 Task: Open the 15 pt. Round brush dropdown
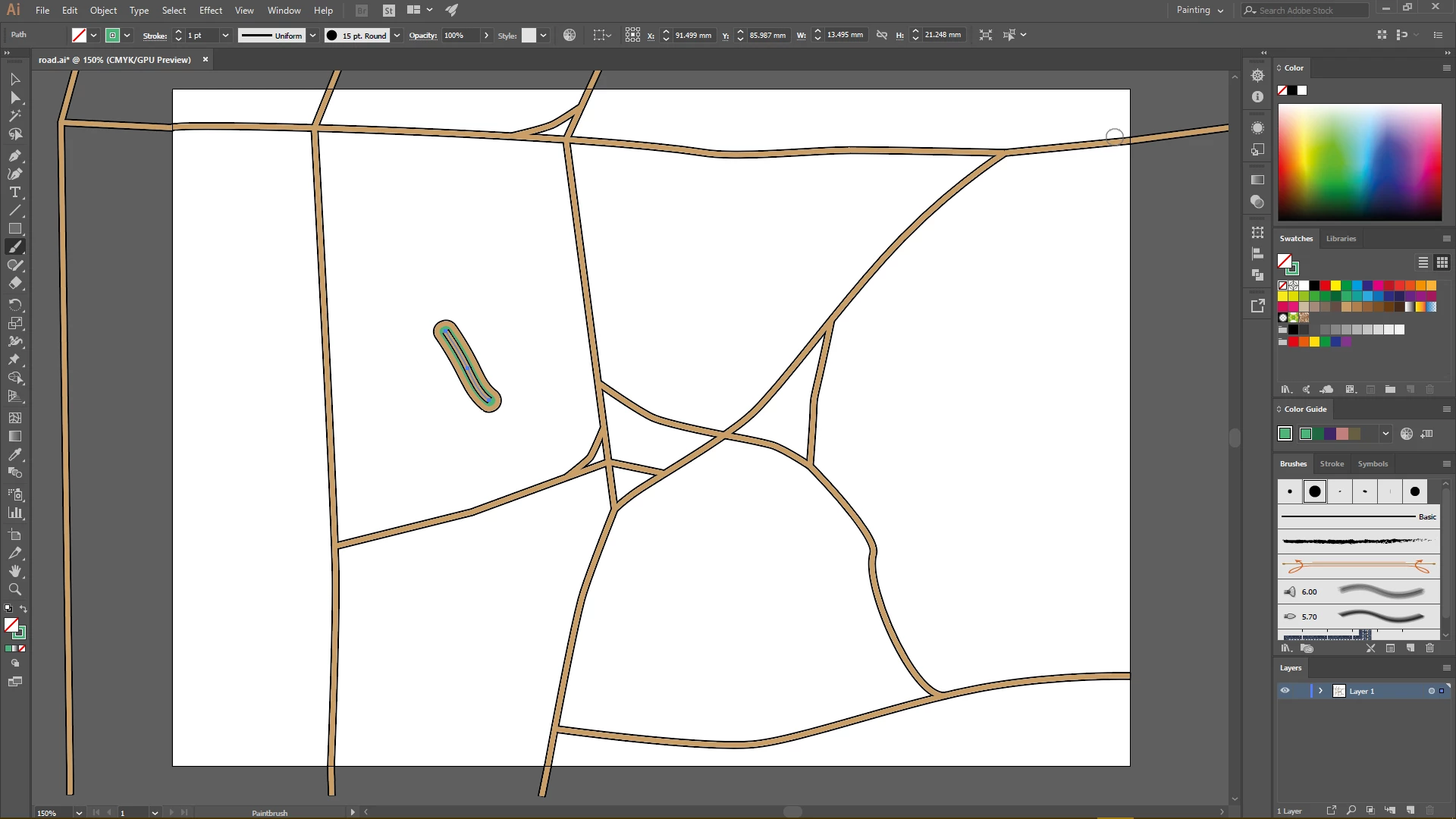[x=397, y=36]
